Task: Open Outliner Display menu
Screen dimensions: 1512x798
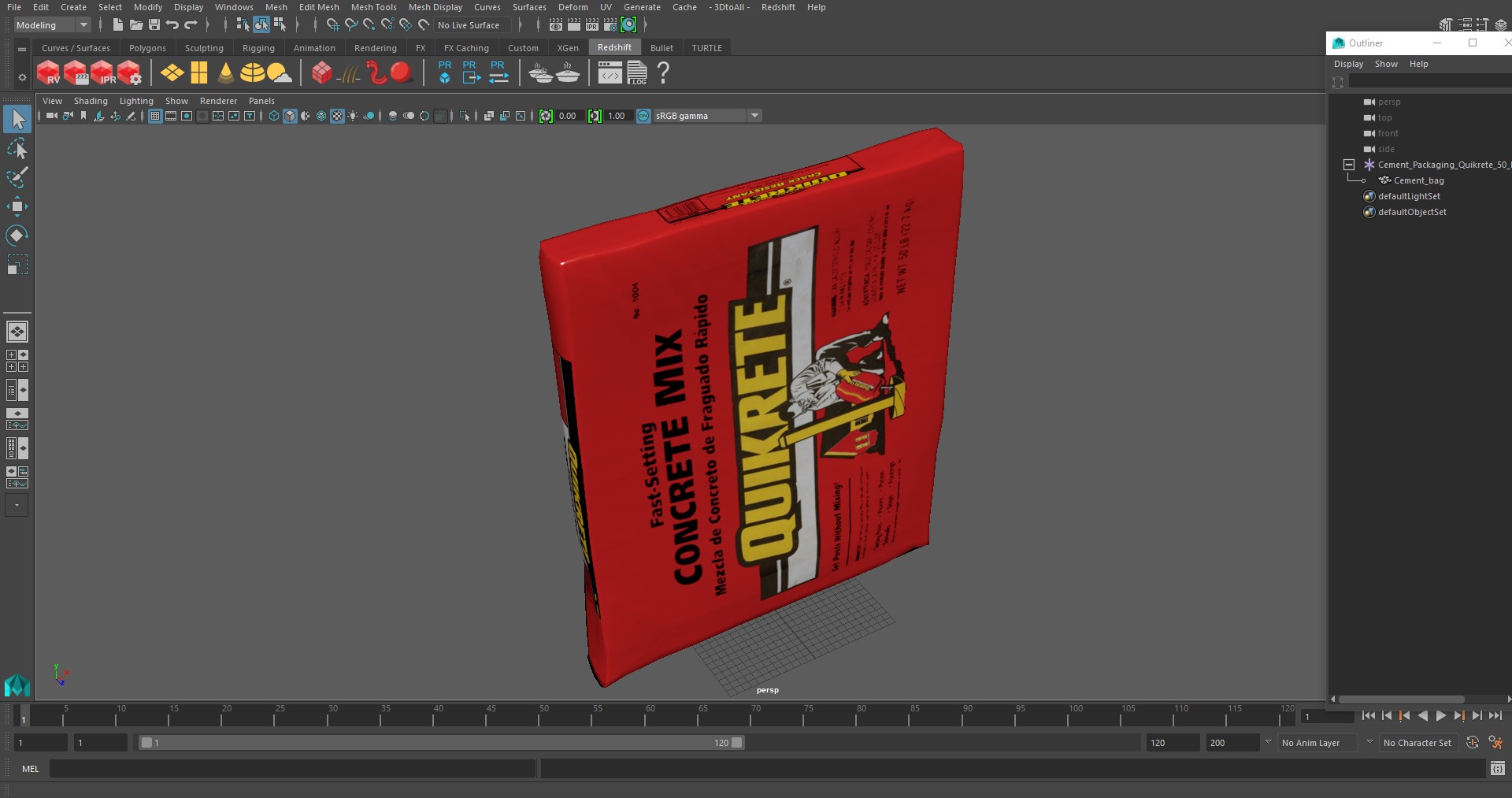Action: click(x=1348, y=64)
